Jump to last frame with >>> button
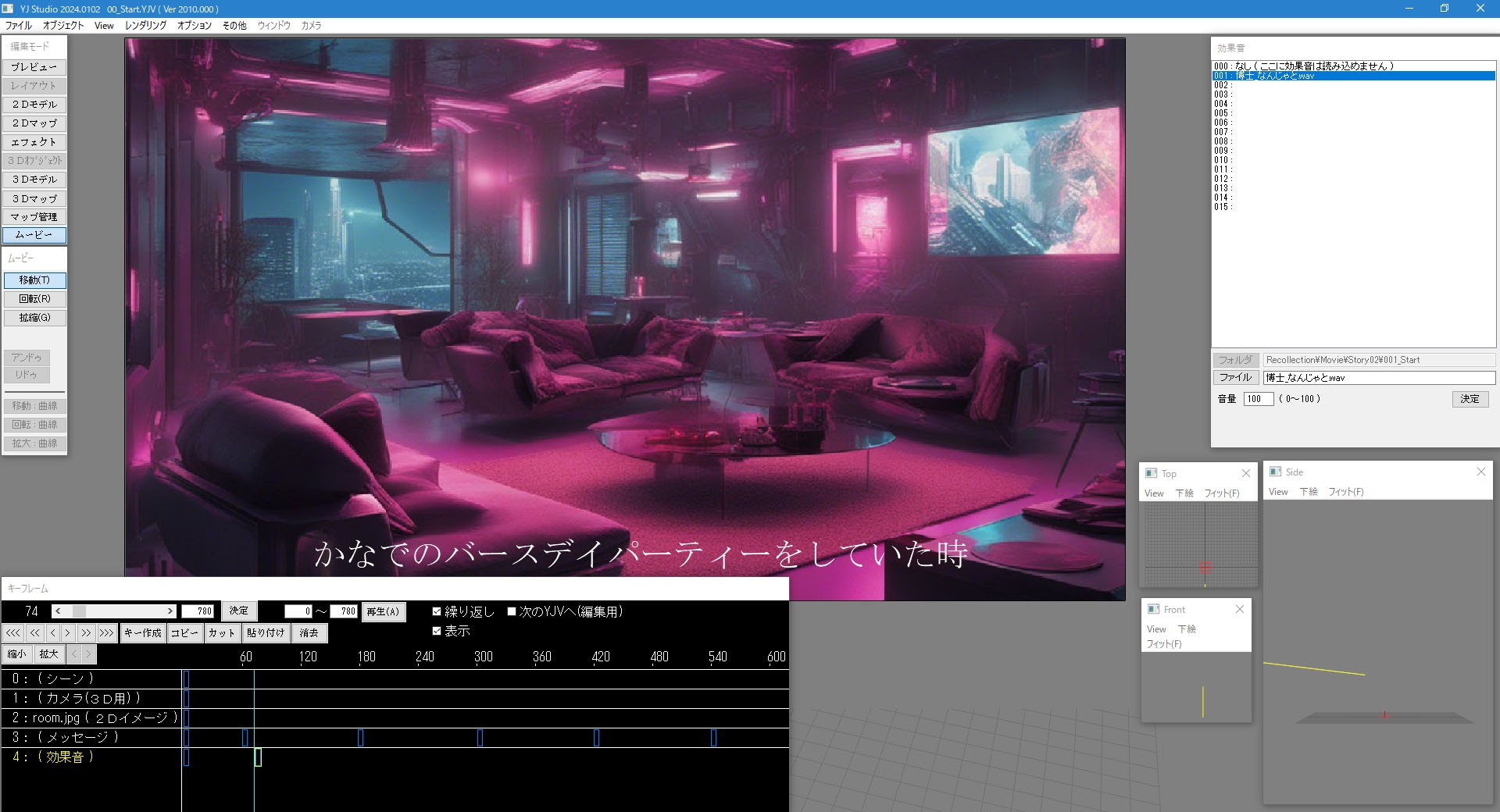The height and width of the screenshot is (812, 1500). pyautogui.click(x=106, y=633)
